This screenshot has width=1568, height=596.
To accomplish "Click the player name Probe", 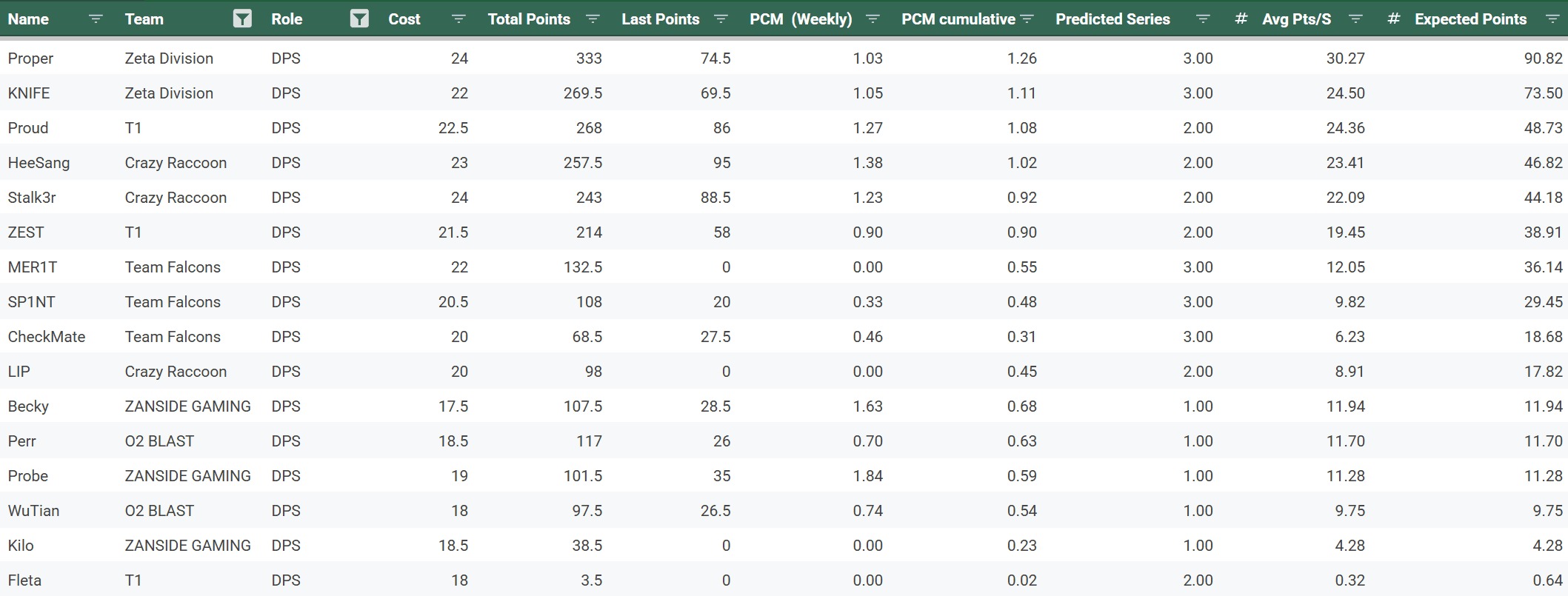I will coord(28,476).
